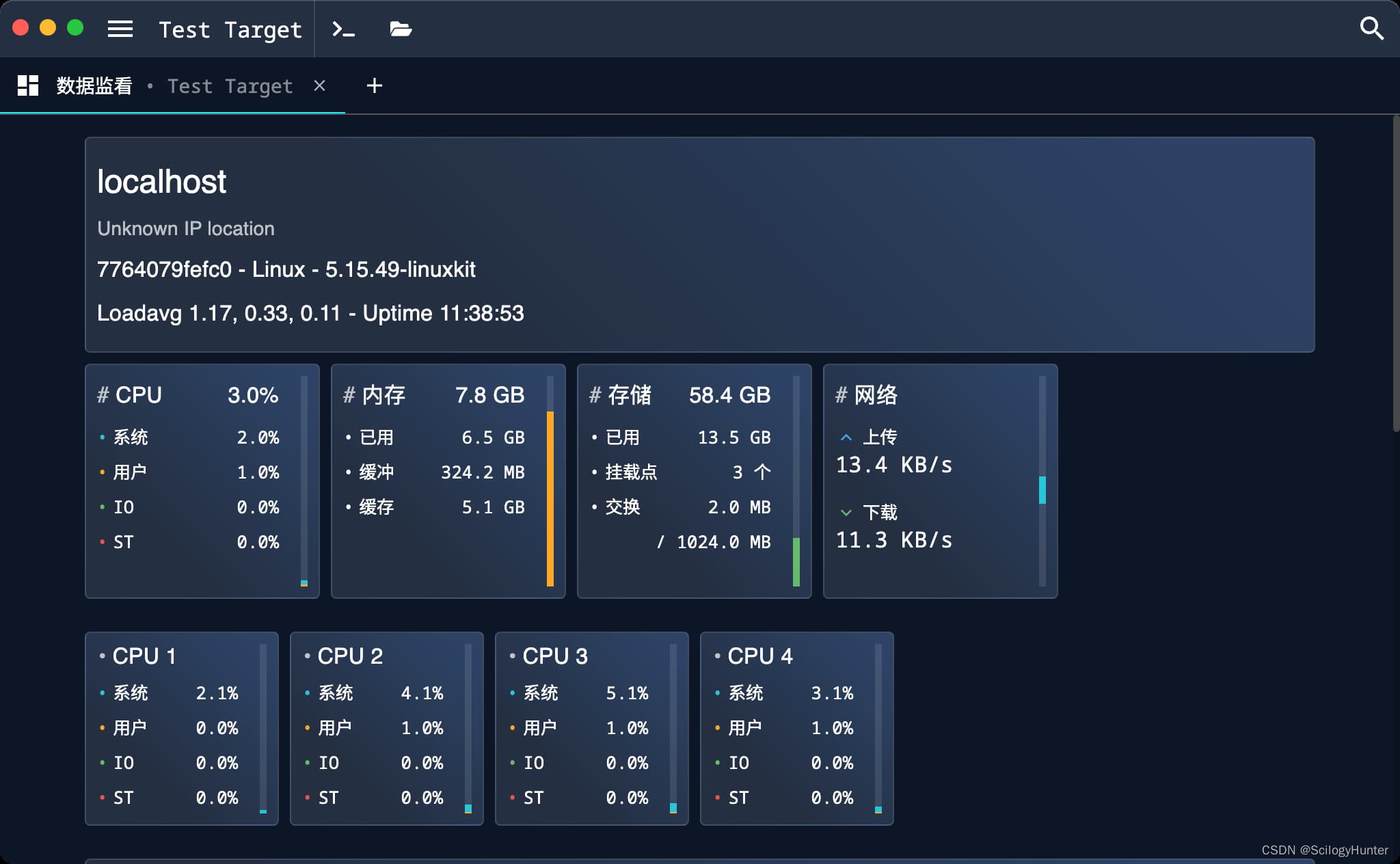1400x864 pixels.
Task: Open the hamburger menu
Action: [x=120, y=29]
